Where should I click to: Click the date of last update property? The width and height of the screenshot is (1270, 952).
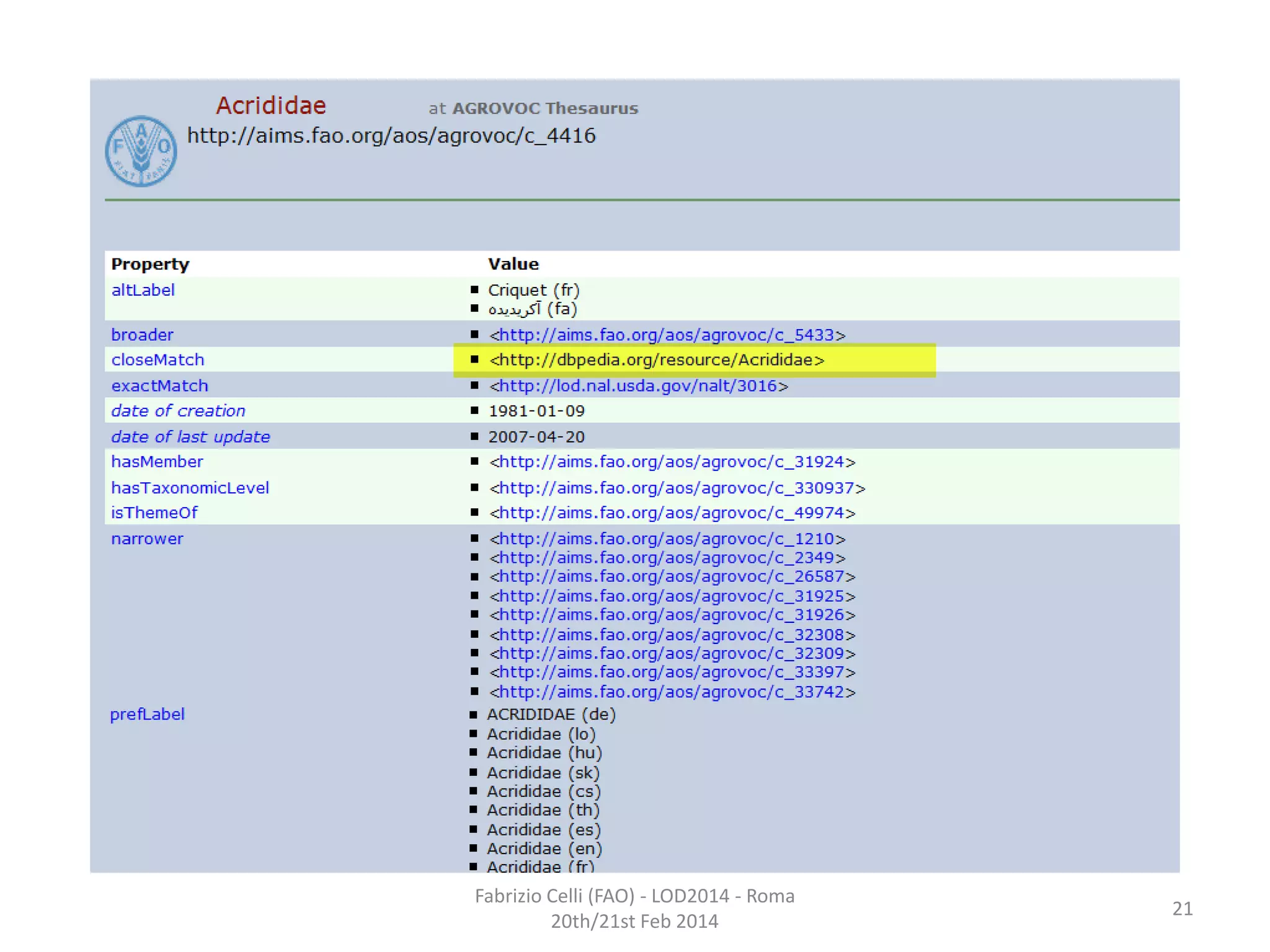[x=190, y=437]
